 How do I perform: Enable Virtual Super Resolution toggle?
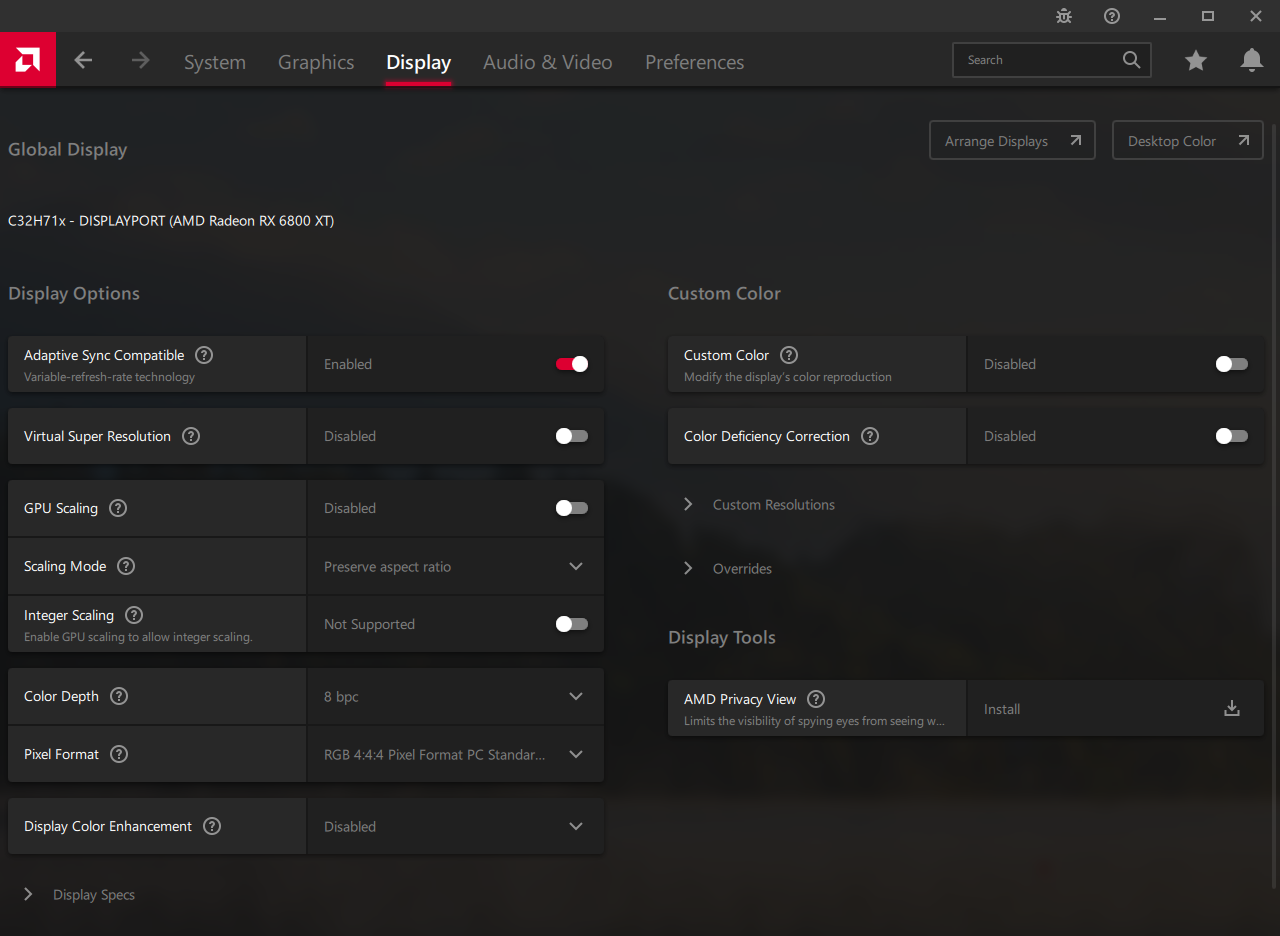[x=572, y=436]
